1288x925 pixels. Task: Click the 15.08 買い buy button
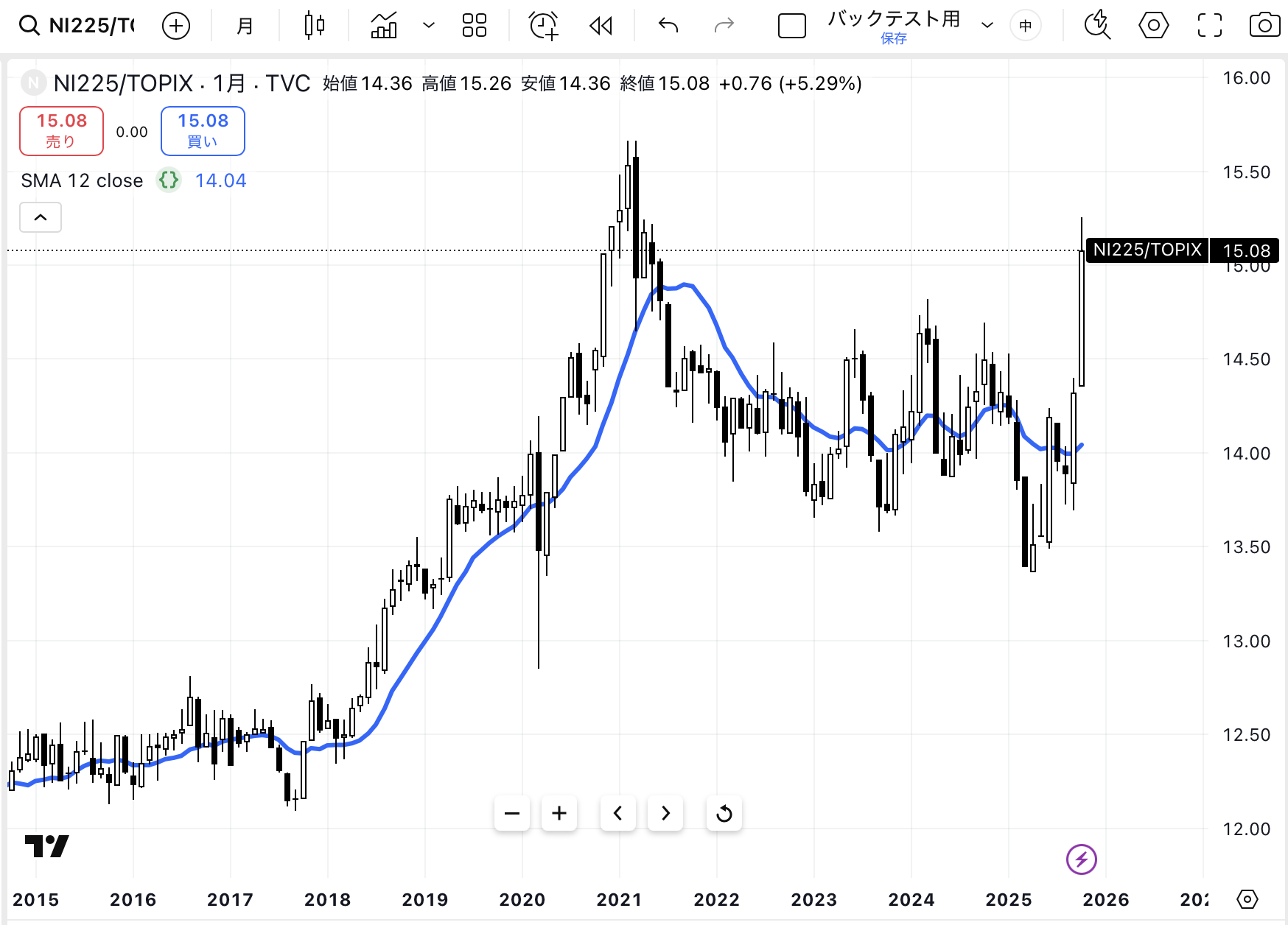203,131
